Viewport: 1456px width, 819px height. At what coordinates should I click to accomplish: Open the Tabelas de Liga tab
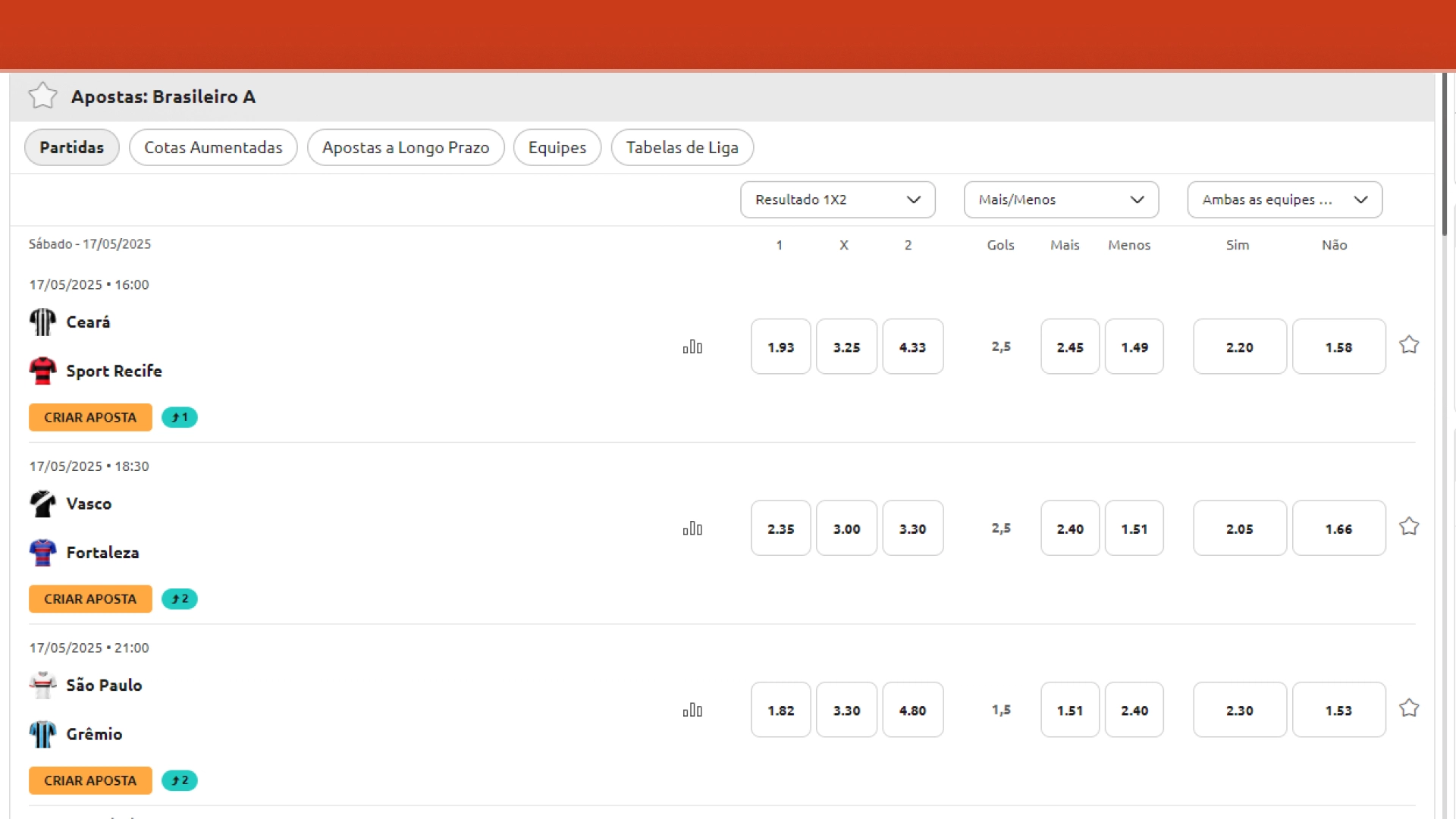[682, 147]
